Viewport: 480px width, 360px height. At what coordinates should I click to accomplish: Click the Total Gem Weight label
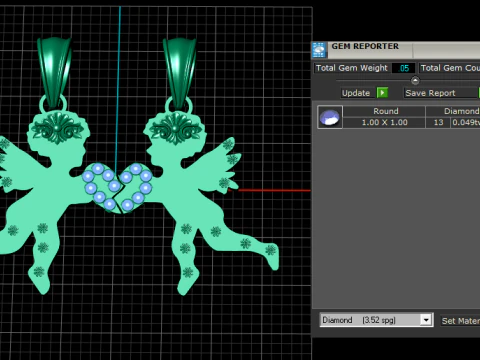[x=352, y=68]
